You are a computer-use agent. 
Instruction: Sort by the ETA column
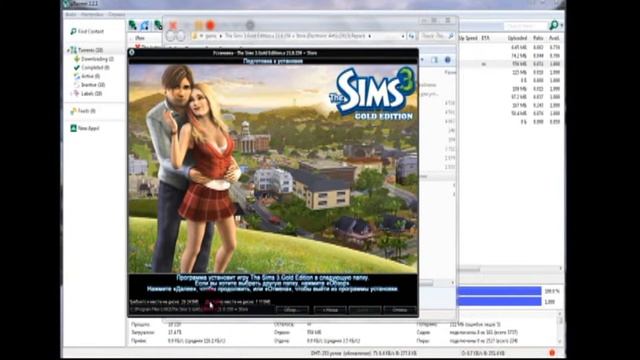coord(485,38)
